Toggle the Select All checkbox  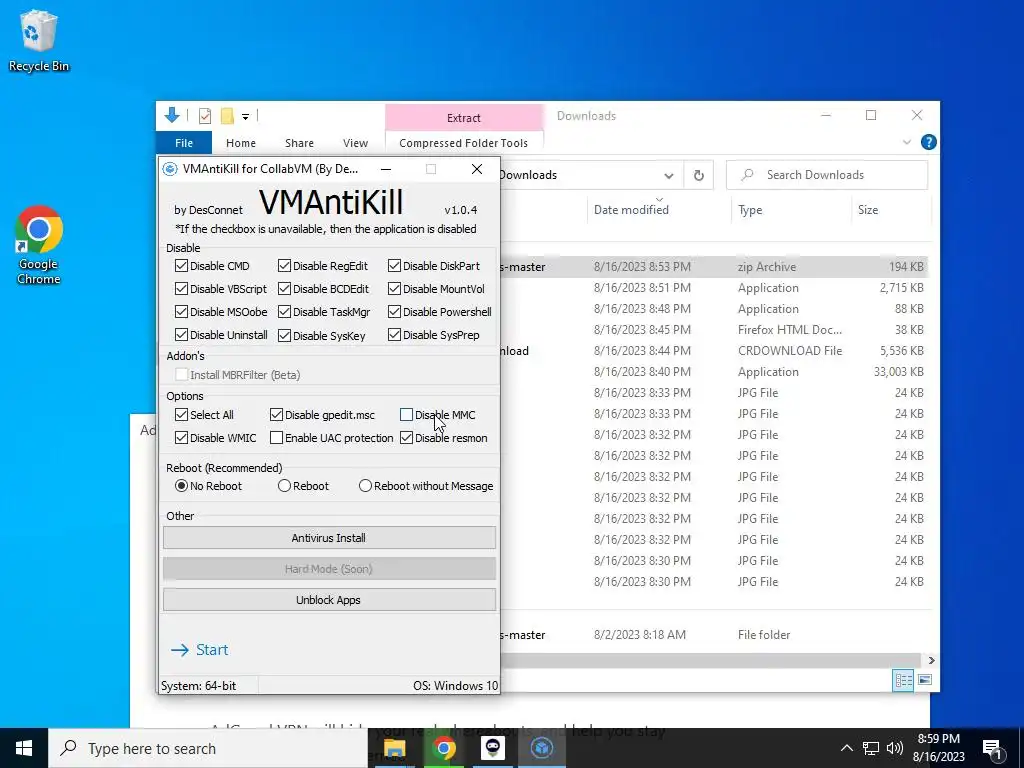pos(182,415)
